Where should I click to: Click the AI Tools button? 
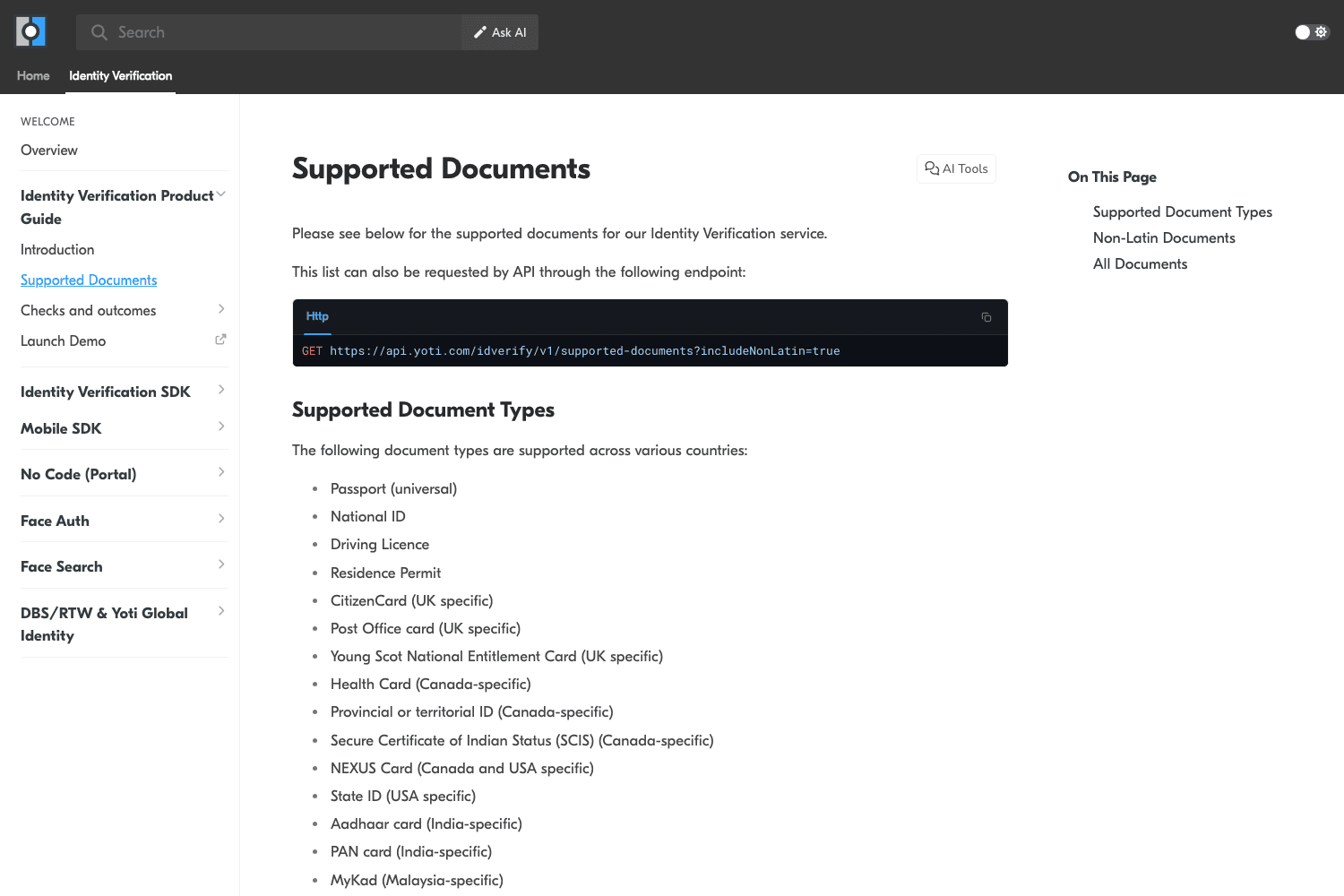[x=956, y=168]
